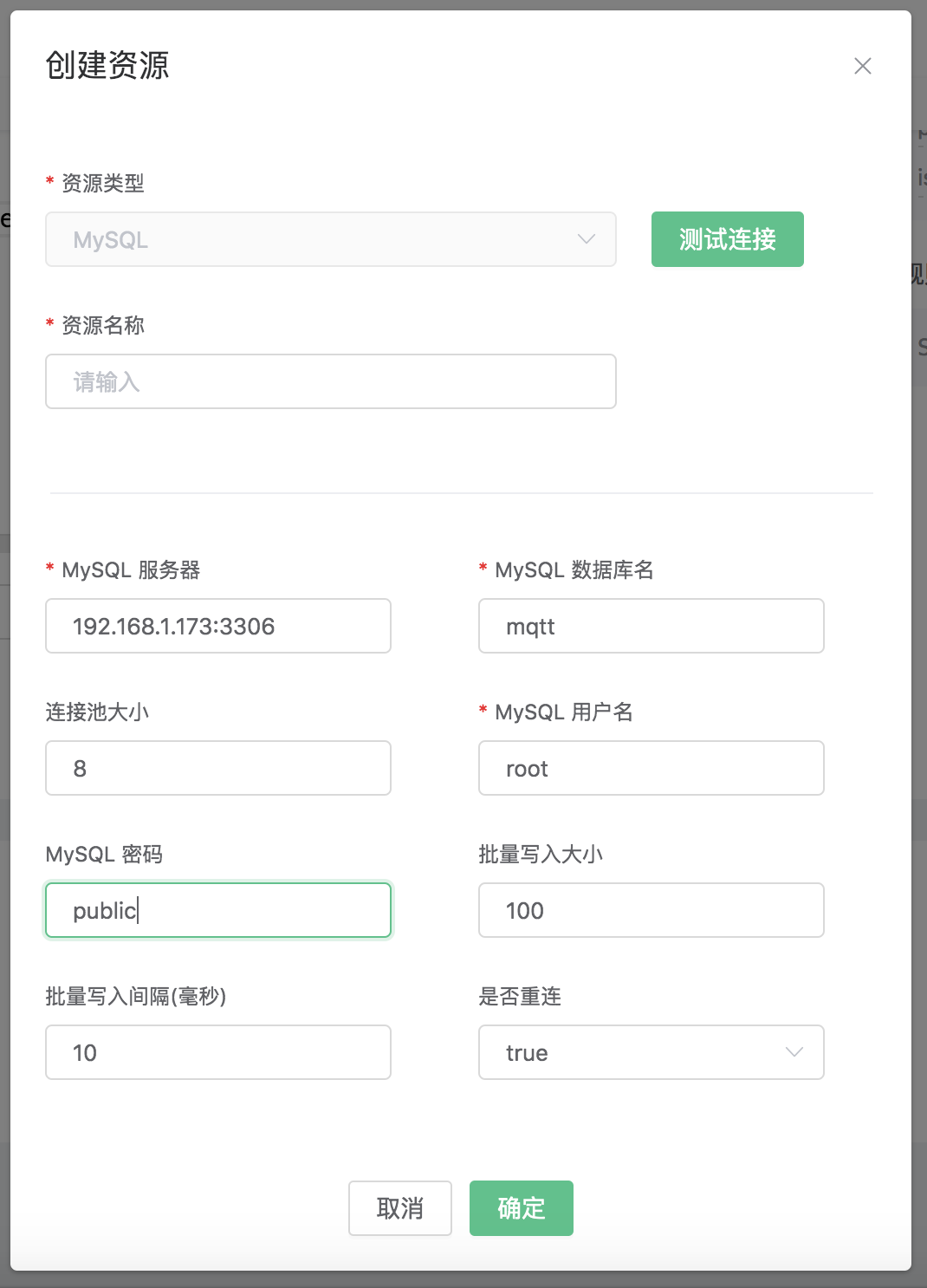This screenshot has width=927, height=1288.
Task: Expand the 是否重连 dropdown set to true
Action: point(641,1052)
